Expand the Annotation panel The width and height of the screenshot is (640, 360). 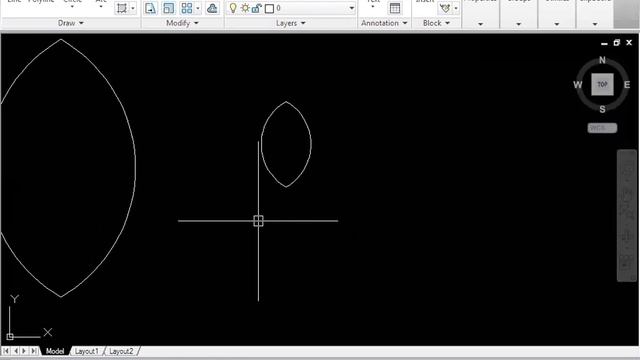[384, 23]
